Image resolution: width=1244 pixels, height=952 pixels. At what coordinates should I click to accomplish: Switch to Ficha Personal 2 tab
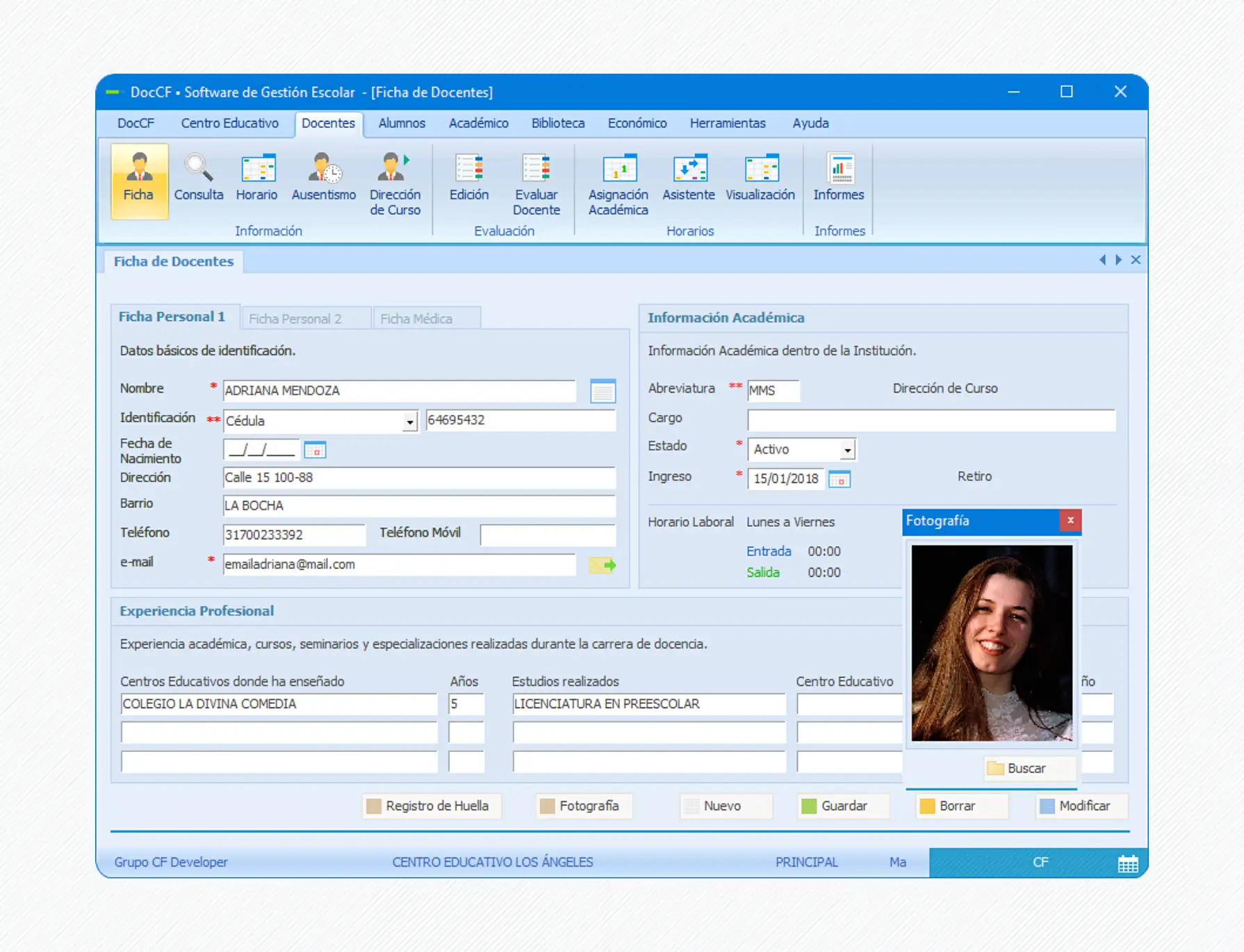(x=295, y=318)
